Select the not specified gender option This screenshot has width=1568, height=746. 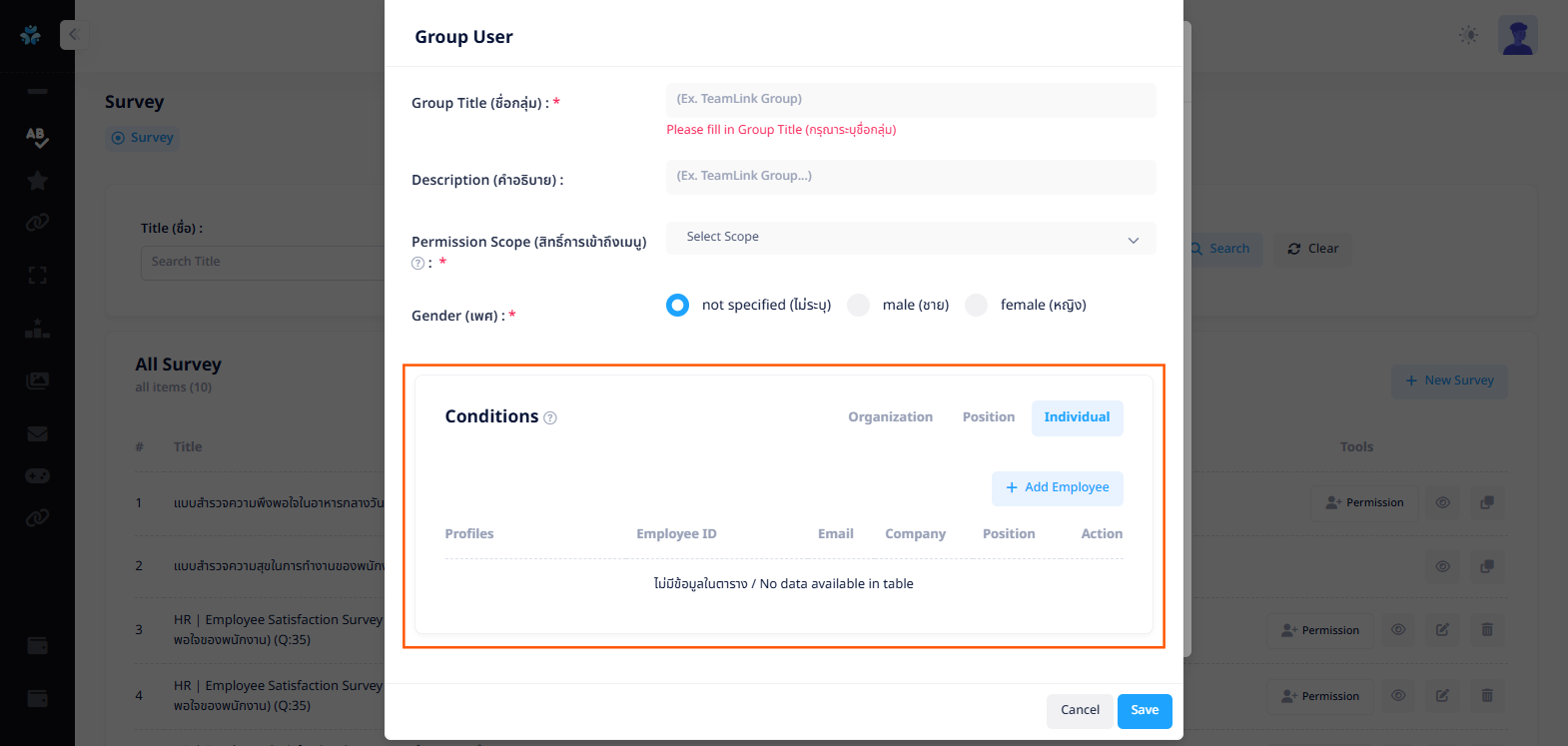[678, 306]
